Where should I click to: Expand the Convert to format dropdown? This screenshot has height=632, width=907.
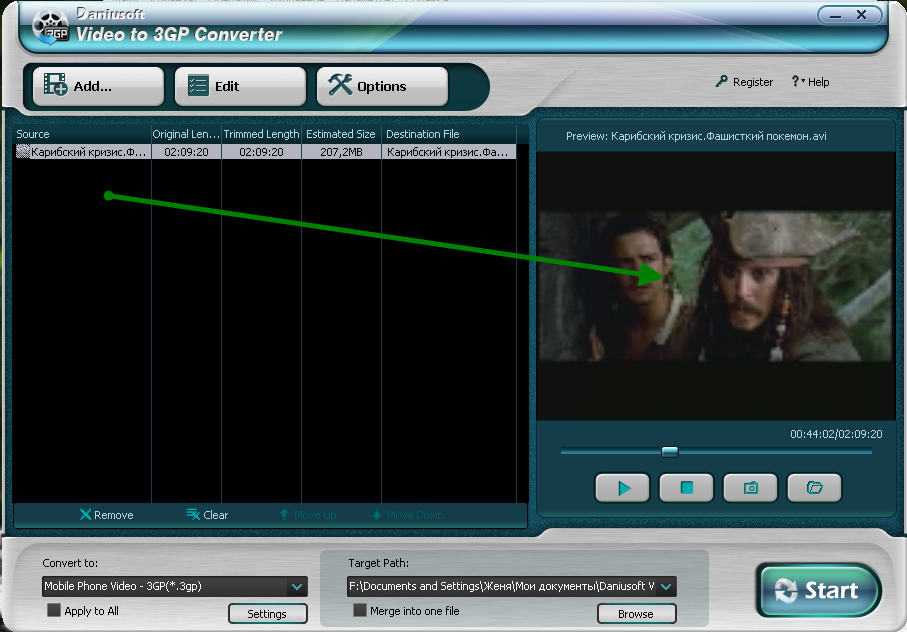tap(297, 586)
